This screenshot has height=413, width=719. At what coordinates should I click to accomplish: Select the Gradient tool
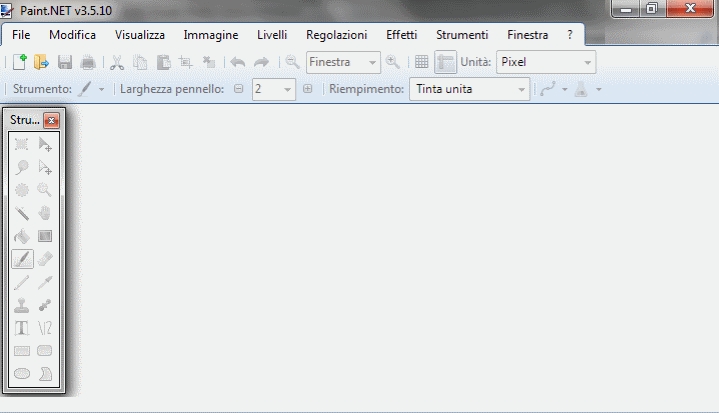tap(45, 236)
